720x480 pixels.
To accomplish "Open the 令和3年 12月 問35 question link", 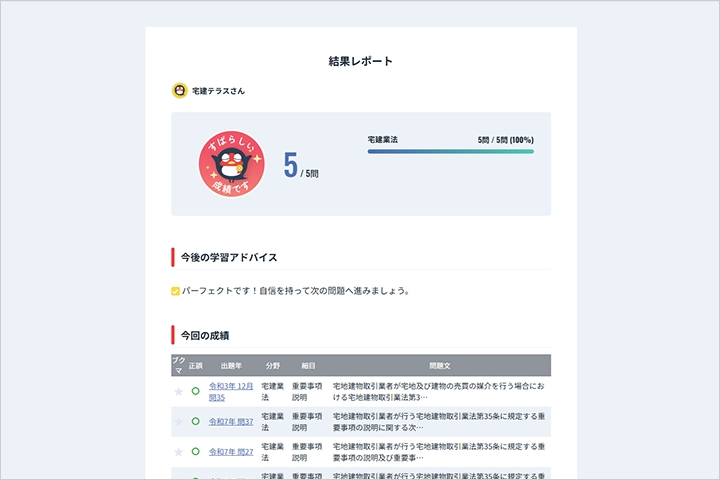I will (x=231, y=391).
